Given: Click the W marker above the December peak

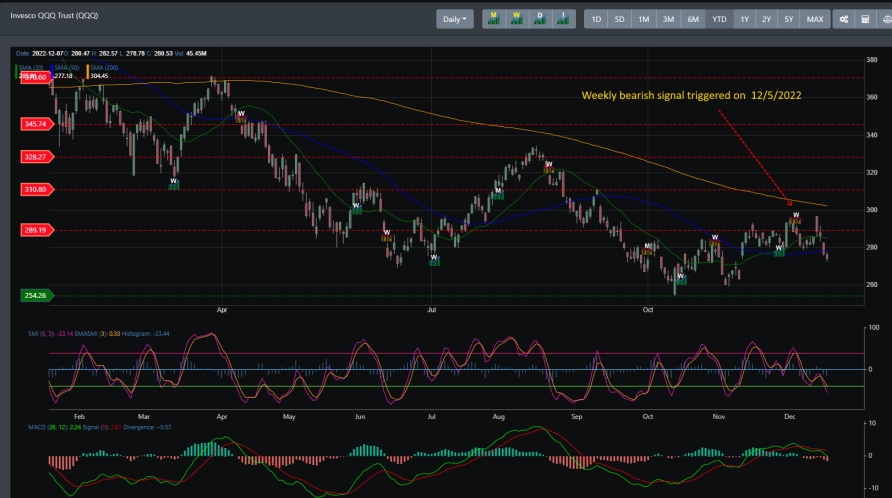Looking at the screenshot, I should (796, 216).
